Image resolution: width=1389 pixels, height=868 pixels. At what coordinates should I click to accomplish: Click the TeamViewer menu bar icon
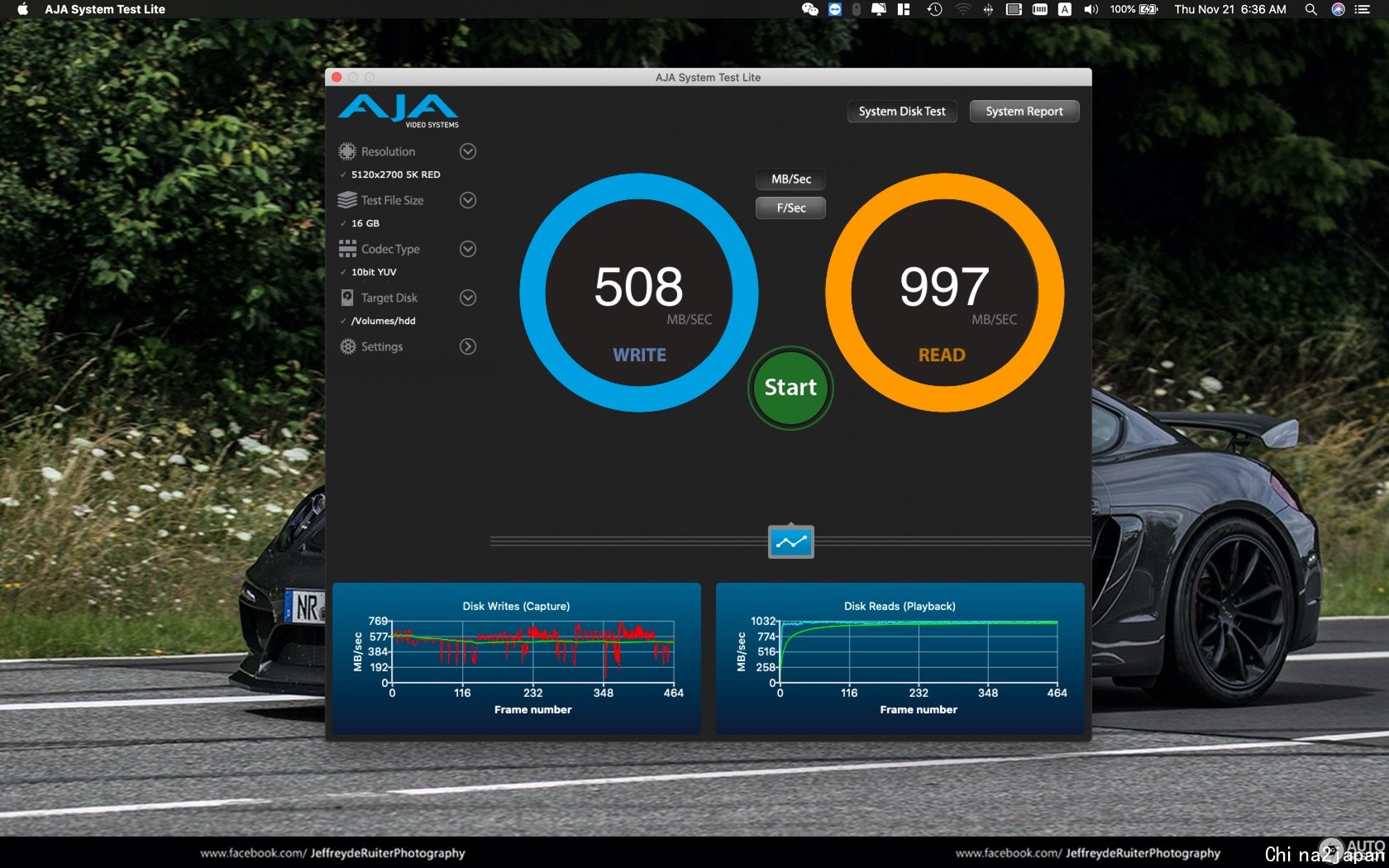tap(835, 9)
